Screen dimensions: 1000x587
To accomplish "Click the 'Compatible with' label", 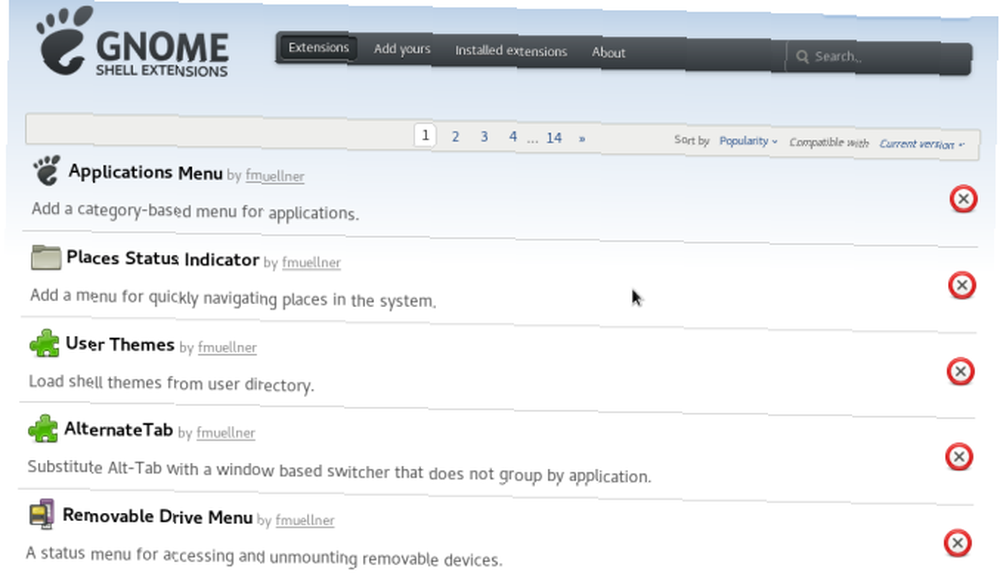I will pyautogui.click(x=829, y=142).
